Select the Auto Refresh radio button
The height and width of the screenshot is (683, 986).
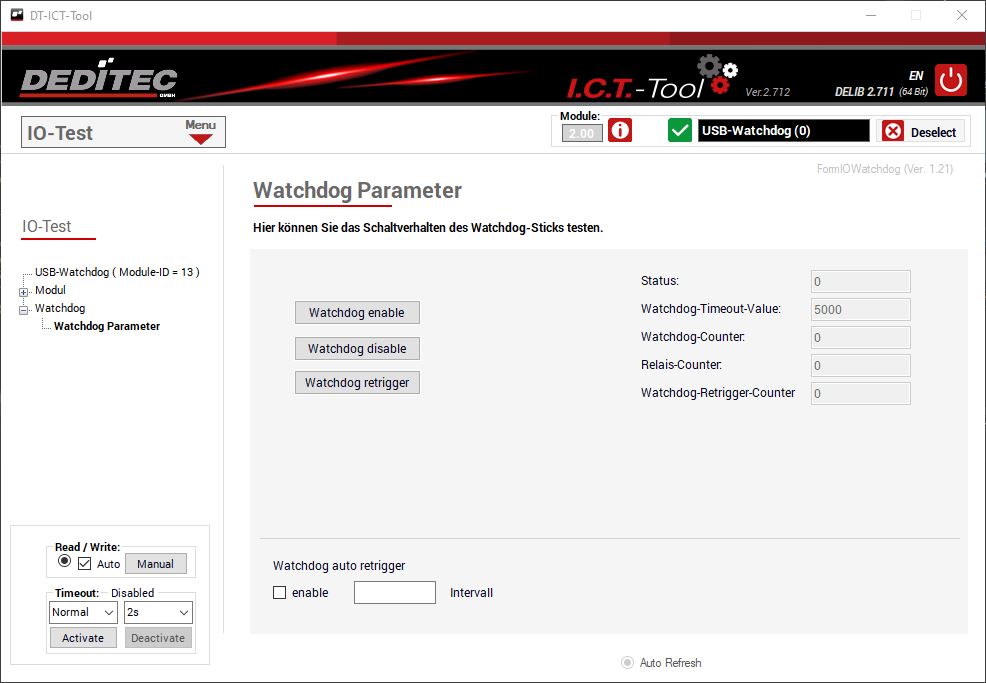628,663
